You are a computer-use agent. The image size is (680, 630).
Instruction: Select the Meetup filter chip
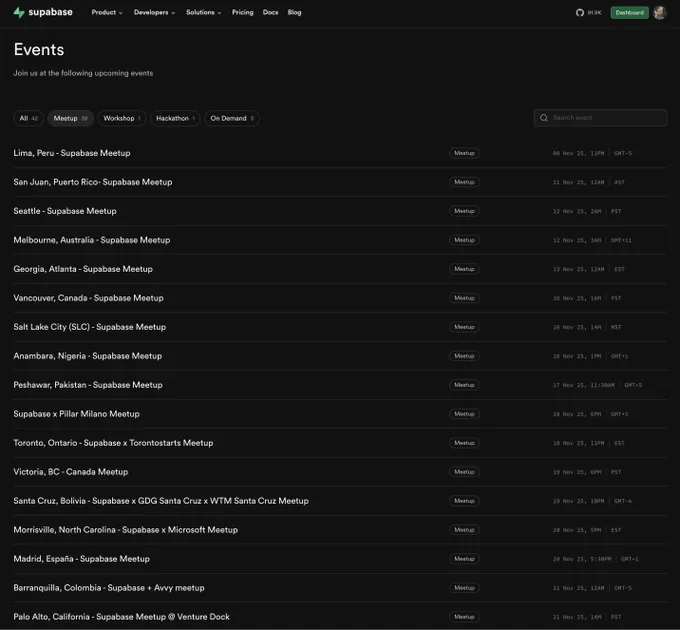pos(70,118)
